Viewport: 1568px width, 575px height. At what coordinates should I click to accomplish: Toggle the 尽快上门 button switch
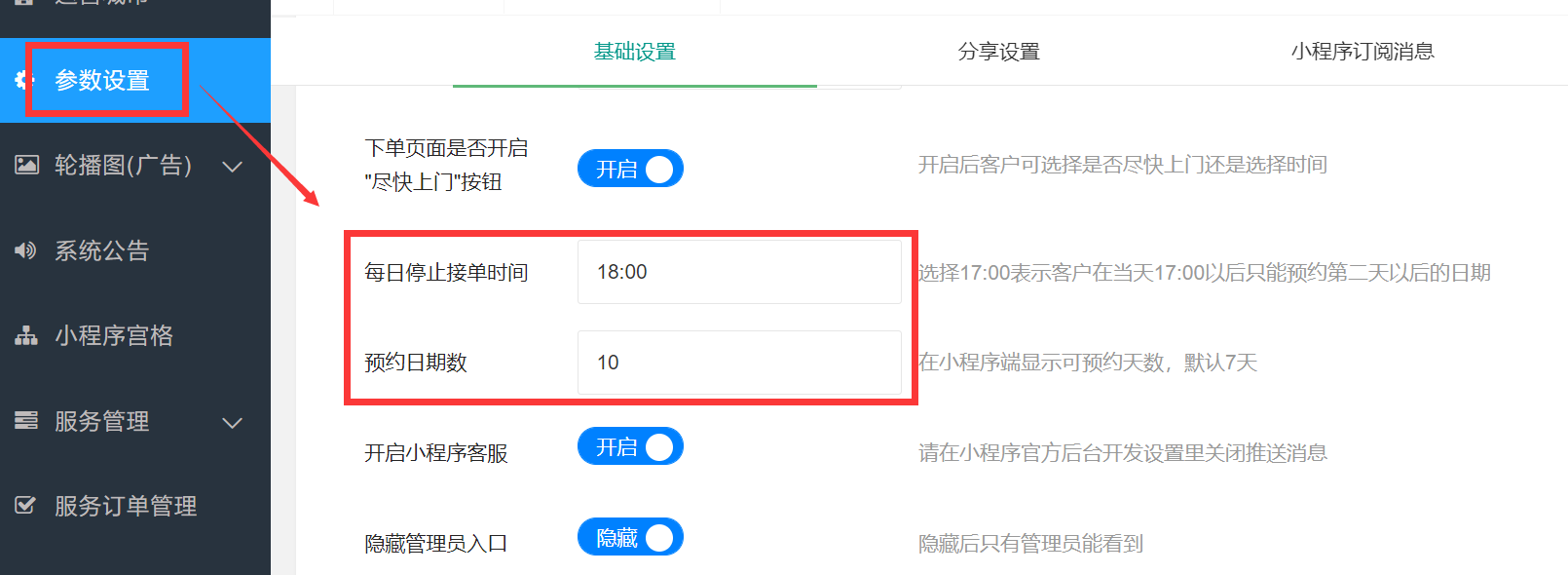pos(630,169)
